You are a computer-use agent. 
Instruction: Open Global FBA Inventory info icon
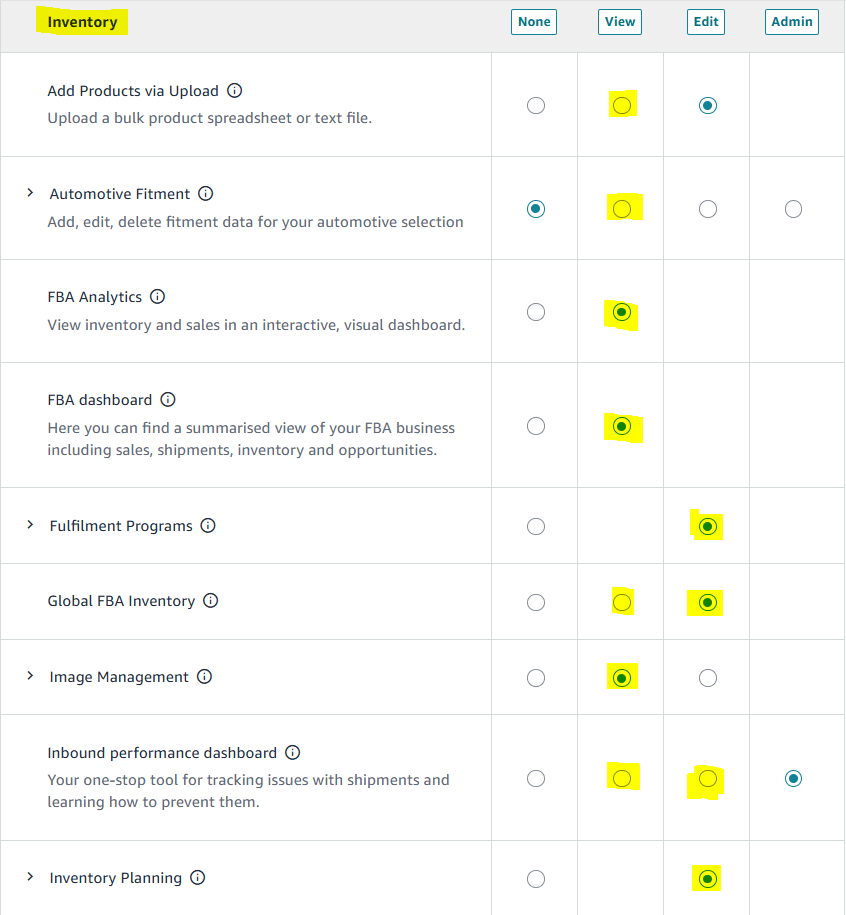211,601
